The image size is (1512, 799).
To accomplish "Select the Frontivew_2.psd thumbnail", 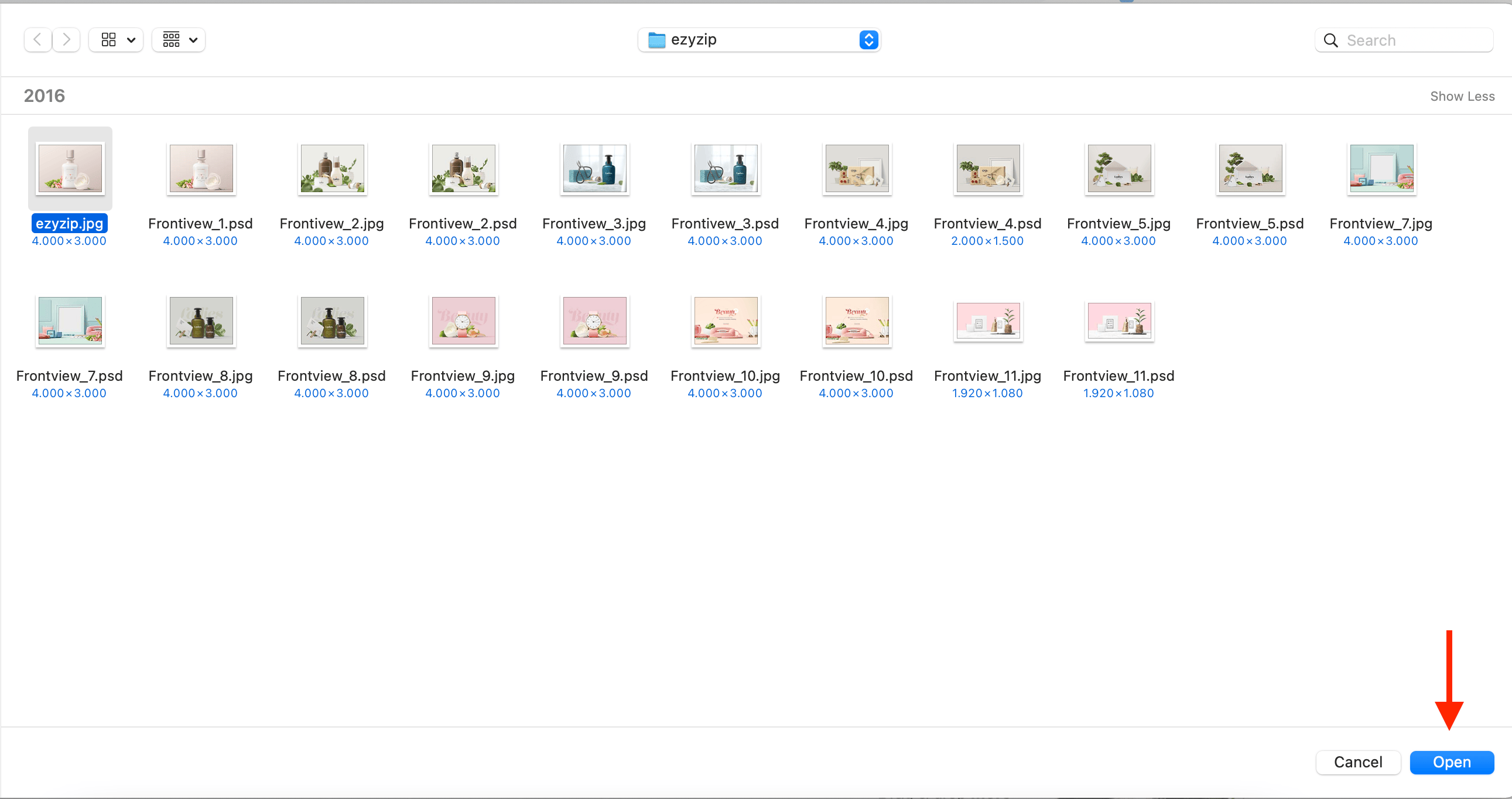I will coord(463,169).
